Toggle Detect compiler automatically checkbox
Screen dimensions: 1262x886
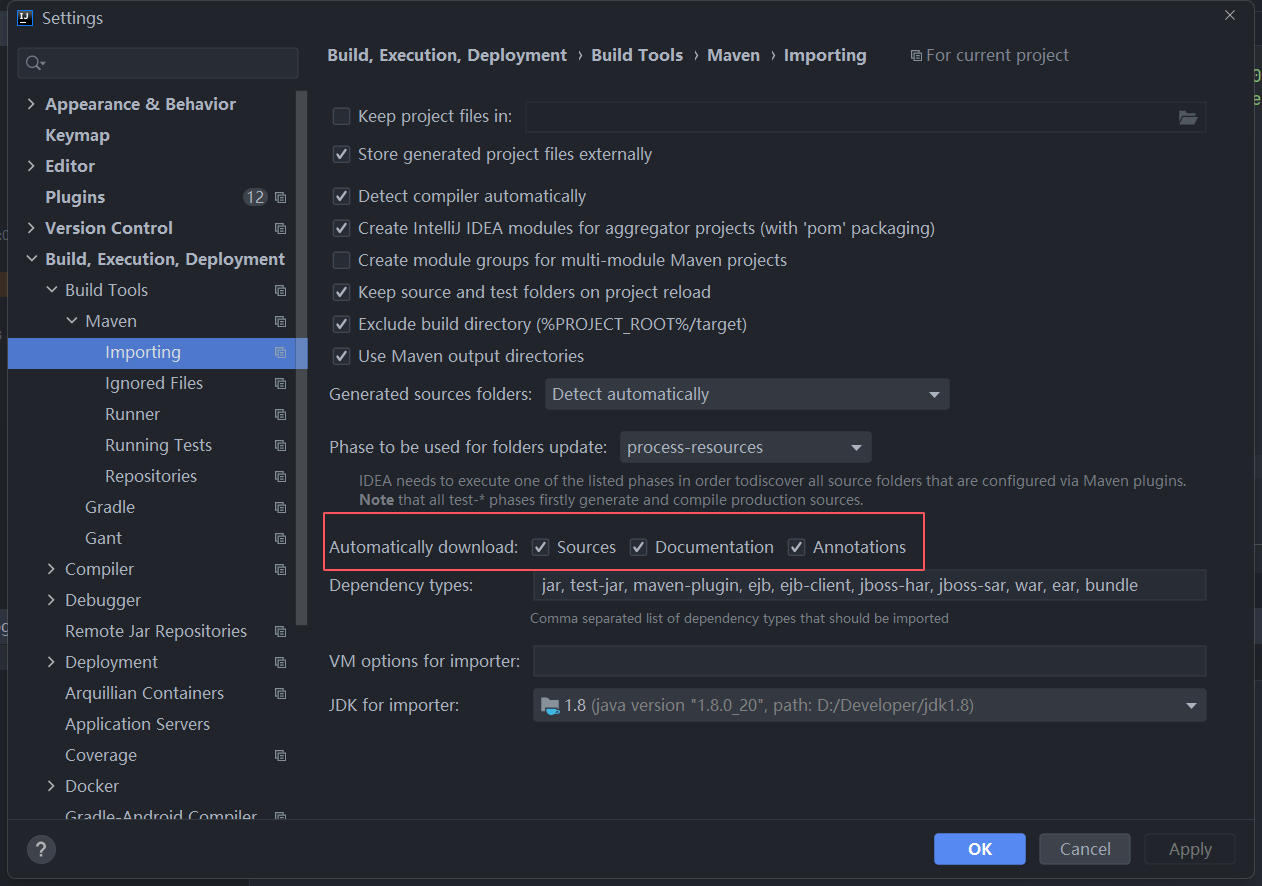pyautogui.click(x=341, y=196)
